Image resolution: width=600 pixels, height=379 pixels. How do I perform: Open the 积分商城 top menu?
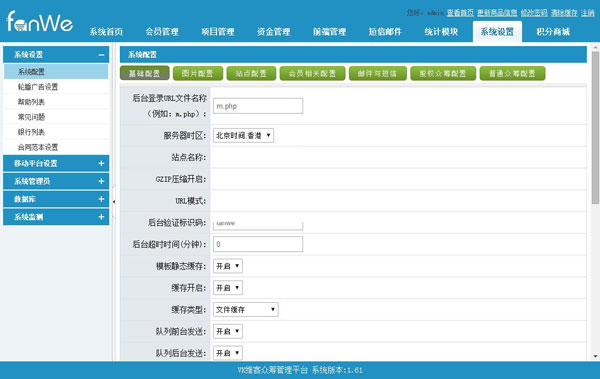click(x=553, y=32)
